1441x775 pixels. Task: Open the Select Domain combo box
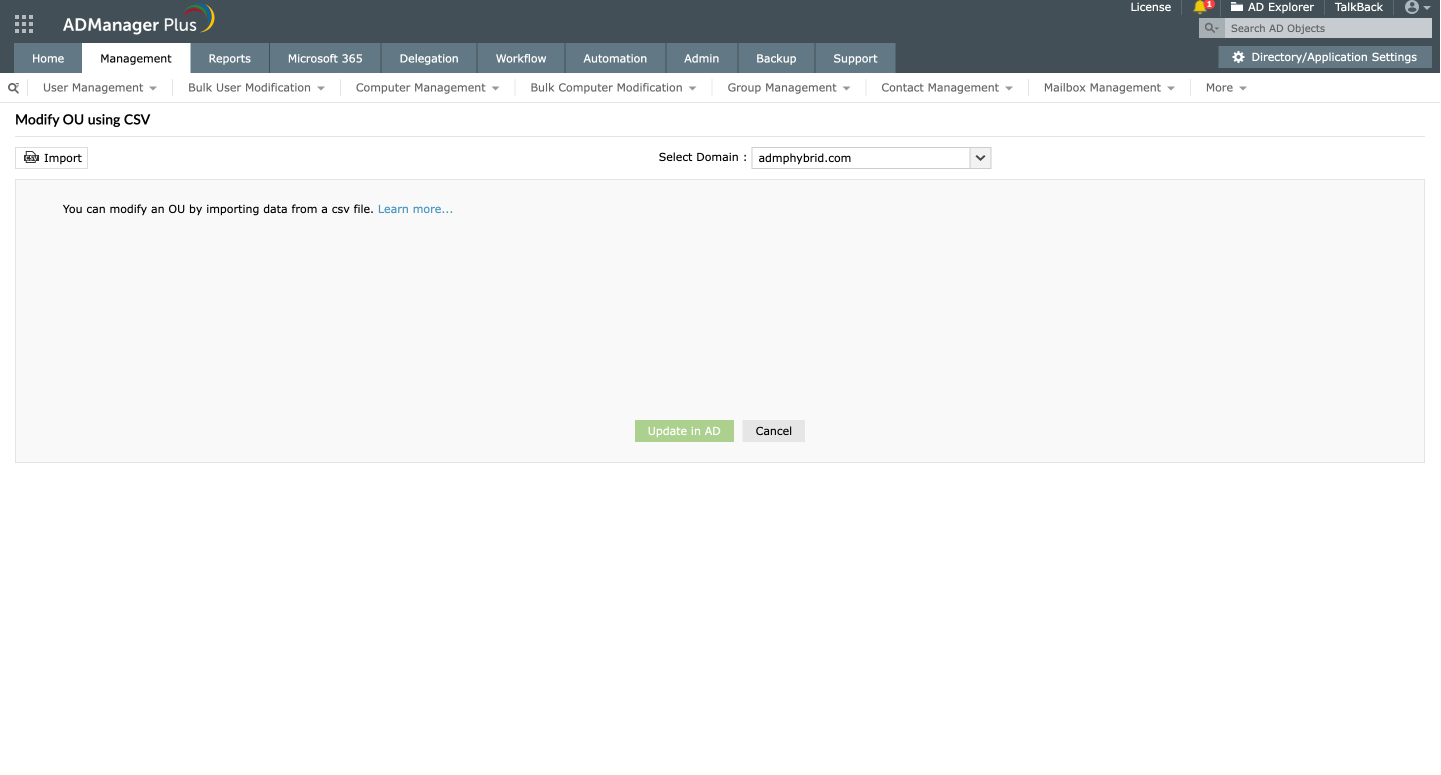[x=871, y=158]
